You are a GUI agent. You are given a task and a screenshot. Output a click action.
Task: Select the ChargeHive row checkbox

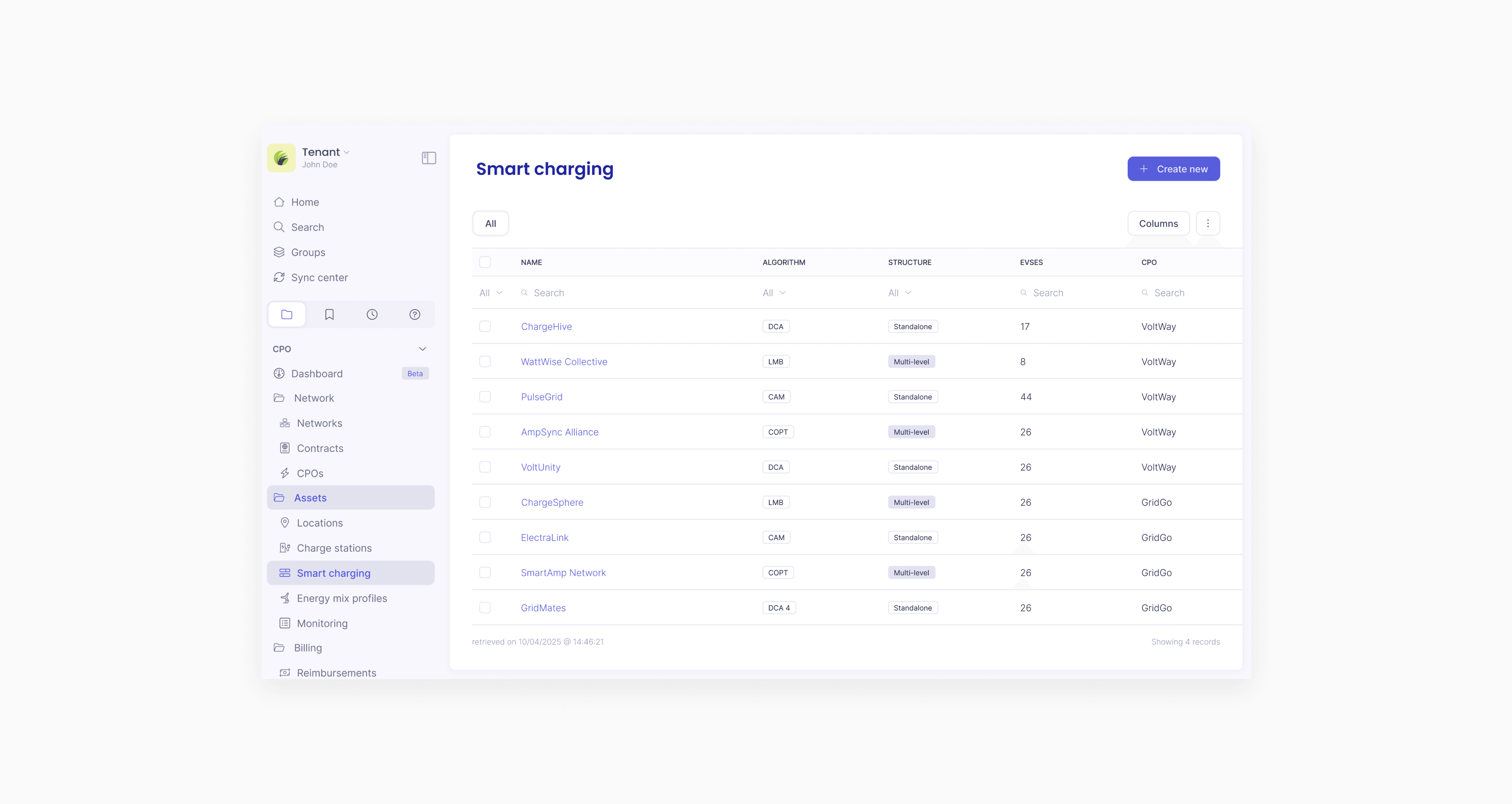tap(485, 326)
